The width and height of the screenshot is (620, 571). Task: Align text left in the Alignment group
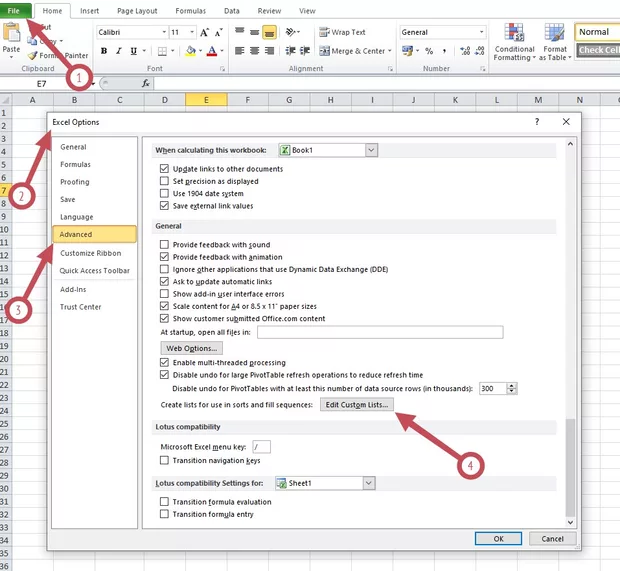pyautogui.click(x=240, y=51)
